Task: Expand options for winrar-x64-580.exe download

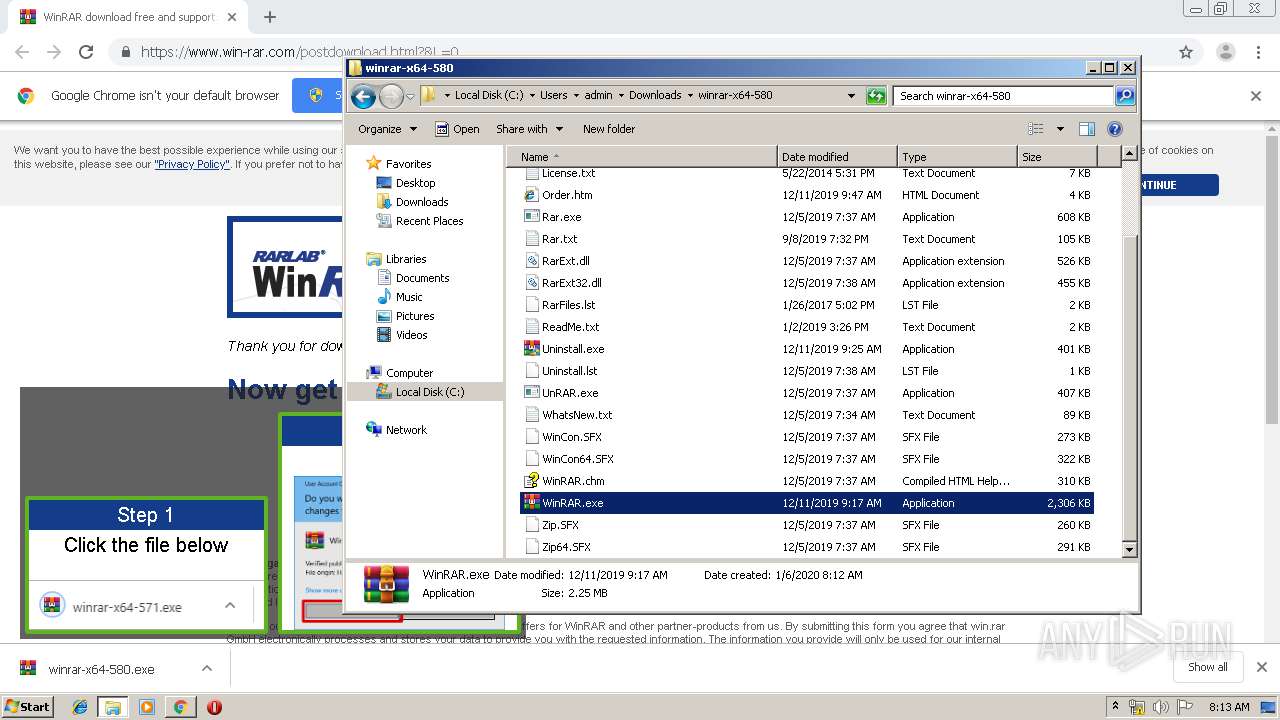Action: click(207, 668)
